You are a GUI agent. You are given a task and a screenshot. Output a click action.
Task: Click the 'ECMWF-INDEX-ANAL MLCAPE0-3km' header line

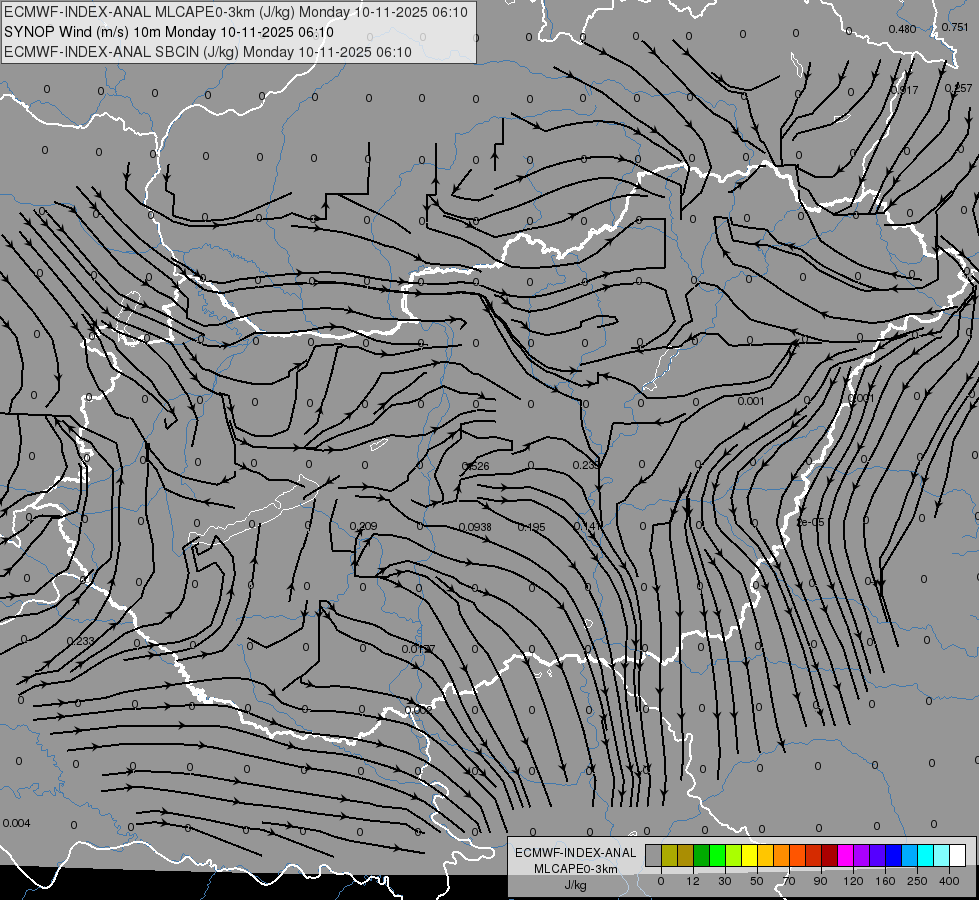pyautogui.click(x=235, y=12)
